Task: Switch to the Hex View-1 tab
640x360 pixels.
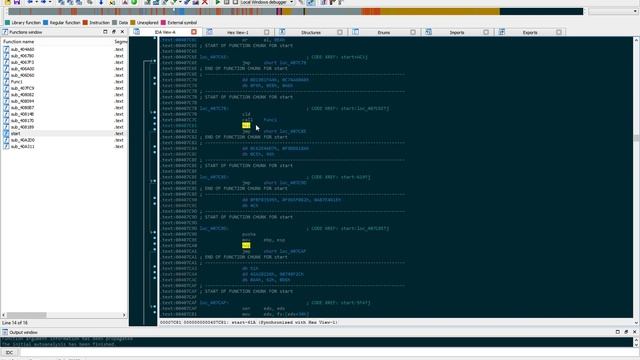Action: click(238, 32)
